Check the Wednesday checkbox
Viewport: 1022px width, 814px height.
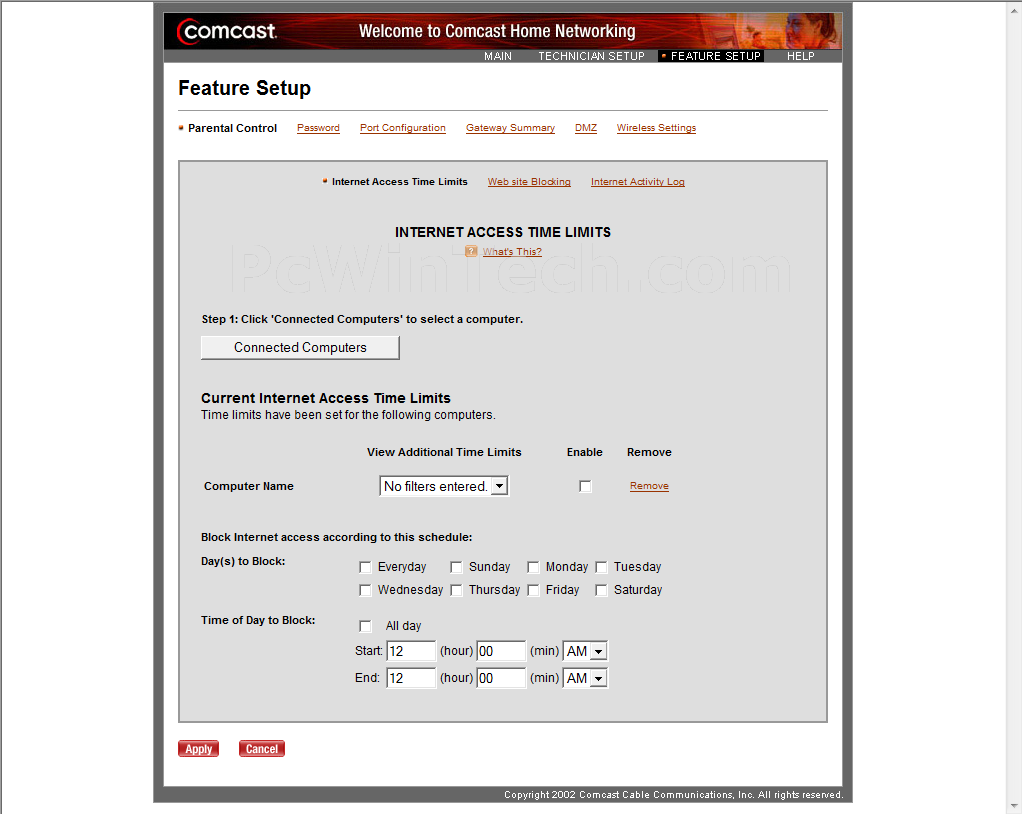click(365, 590)
